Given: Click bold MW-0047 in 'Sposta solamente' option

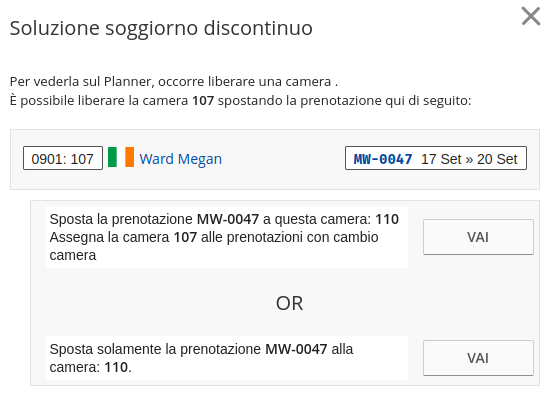Looking at the screenshot, I should [x=296, y=349].
